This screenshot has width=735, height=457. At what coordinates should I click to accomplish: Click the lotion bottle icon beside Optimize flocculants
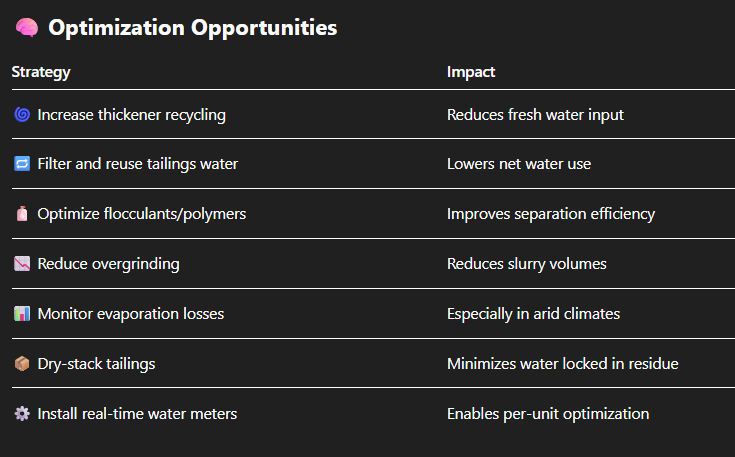click(x=22, y=214)
